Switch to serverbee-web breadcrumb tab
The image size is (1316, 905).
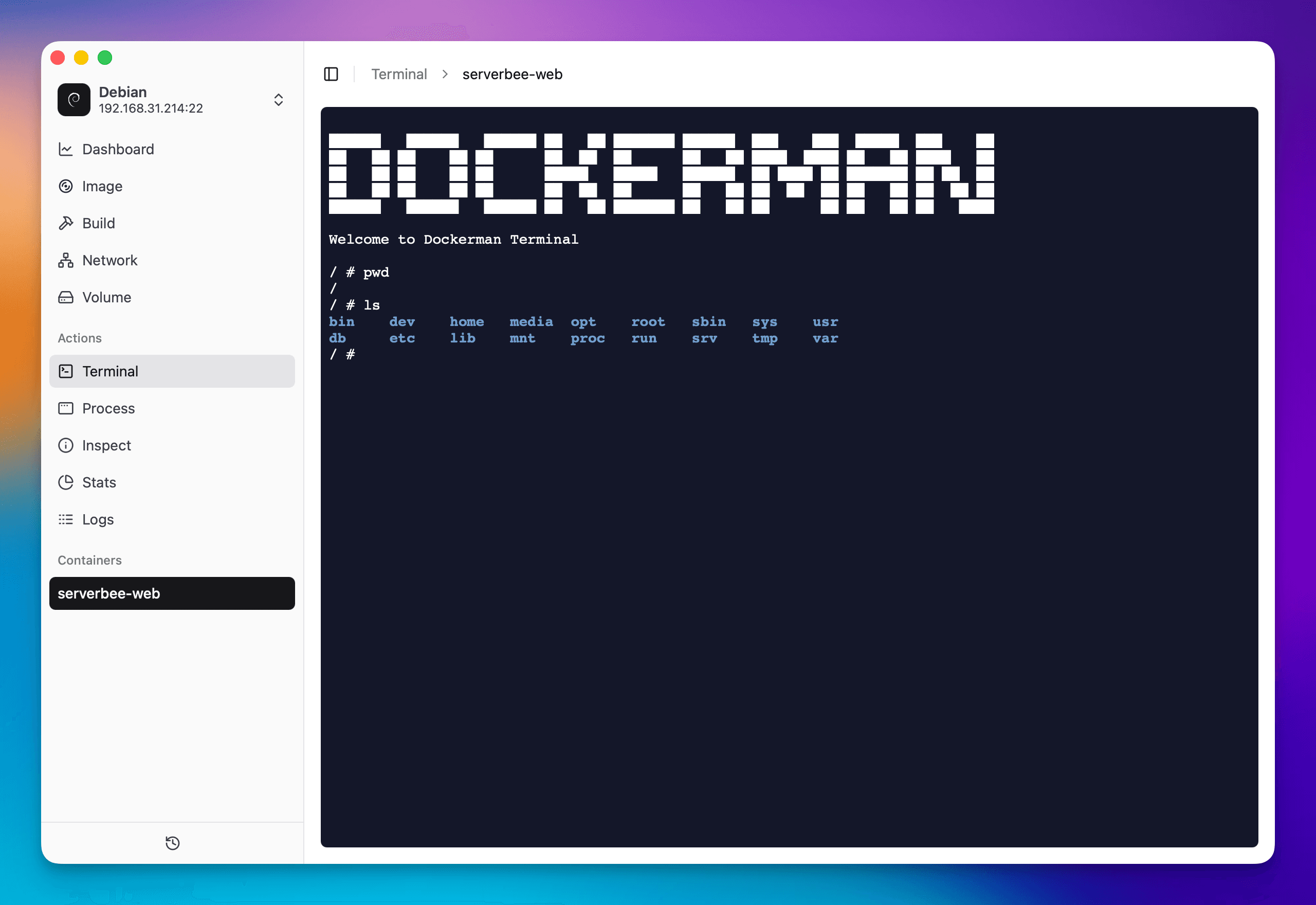pos(512,74)
